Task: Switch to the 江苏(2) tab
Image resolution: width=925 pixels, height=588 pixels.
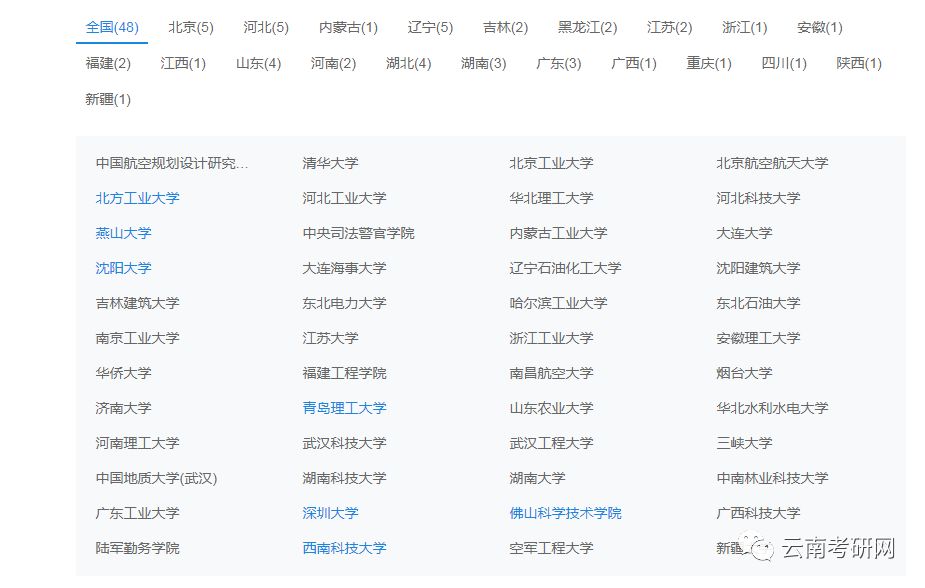Action: pyautogui.click(x=670, y=27)
